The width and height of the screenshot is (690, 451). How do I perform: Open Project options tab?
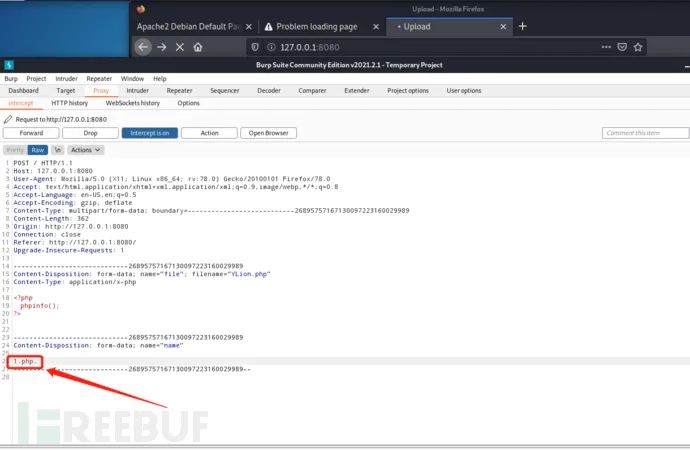tap(407, 91)
